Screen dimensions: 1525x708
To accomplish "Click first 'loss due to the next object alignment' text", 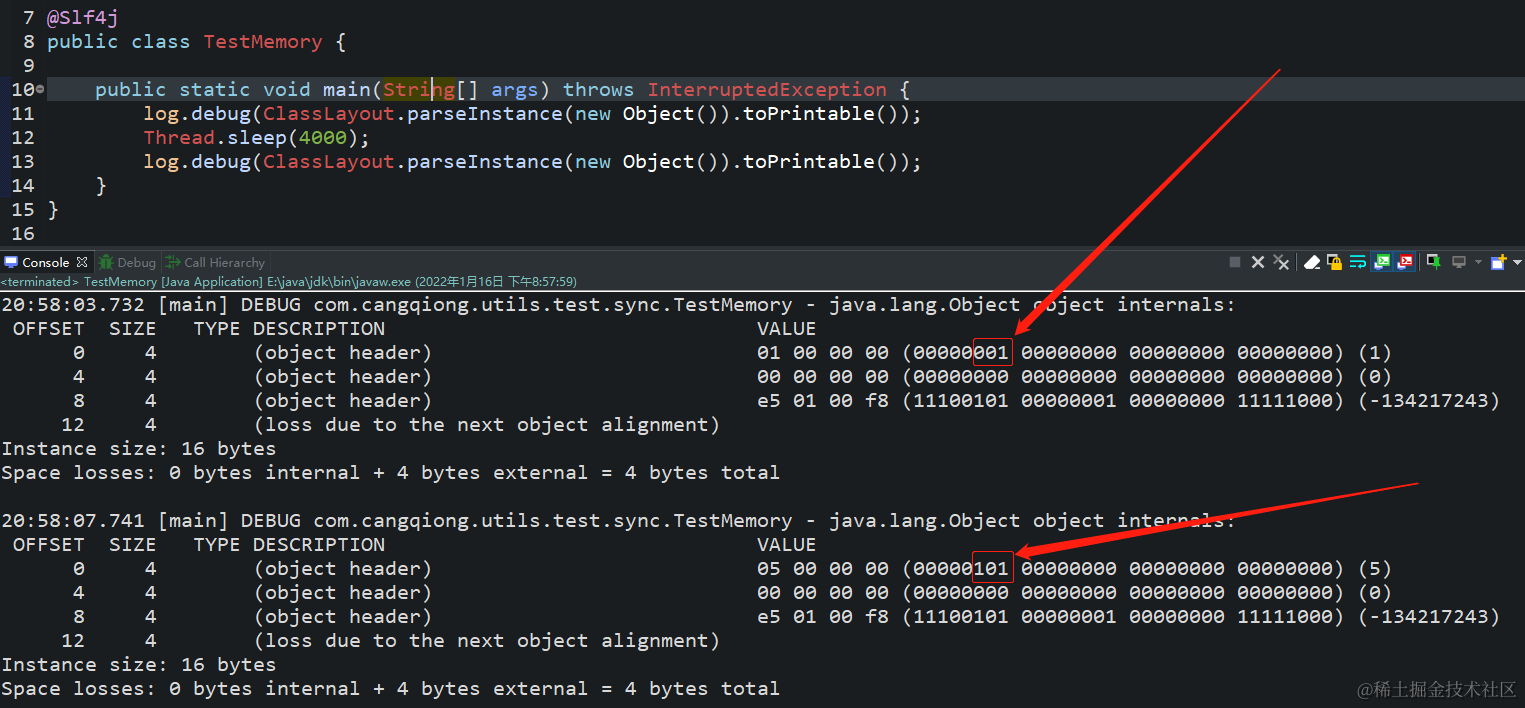I will click(x=487, y=425).
